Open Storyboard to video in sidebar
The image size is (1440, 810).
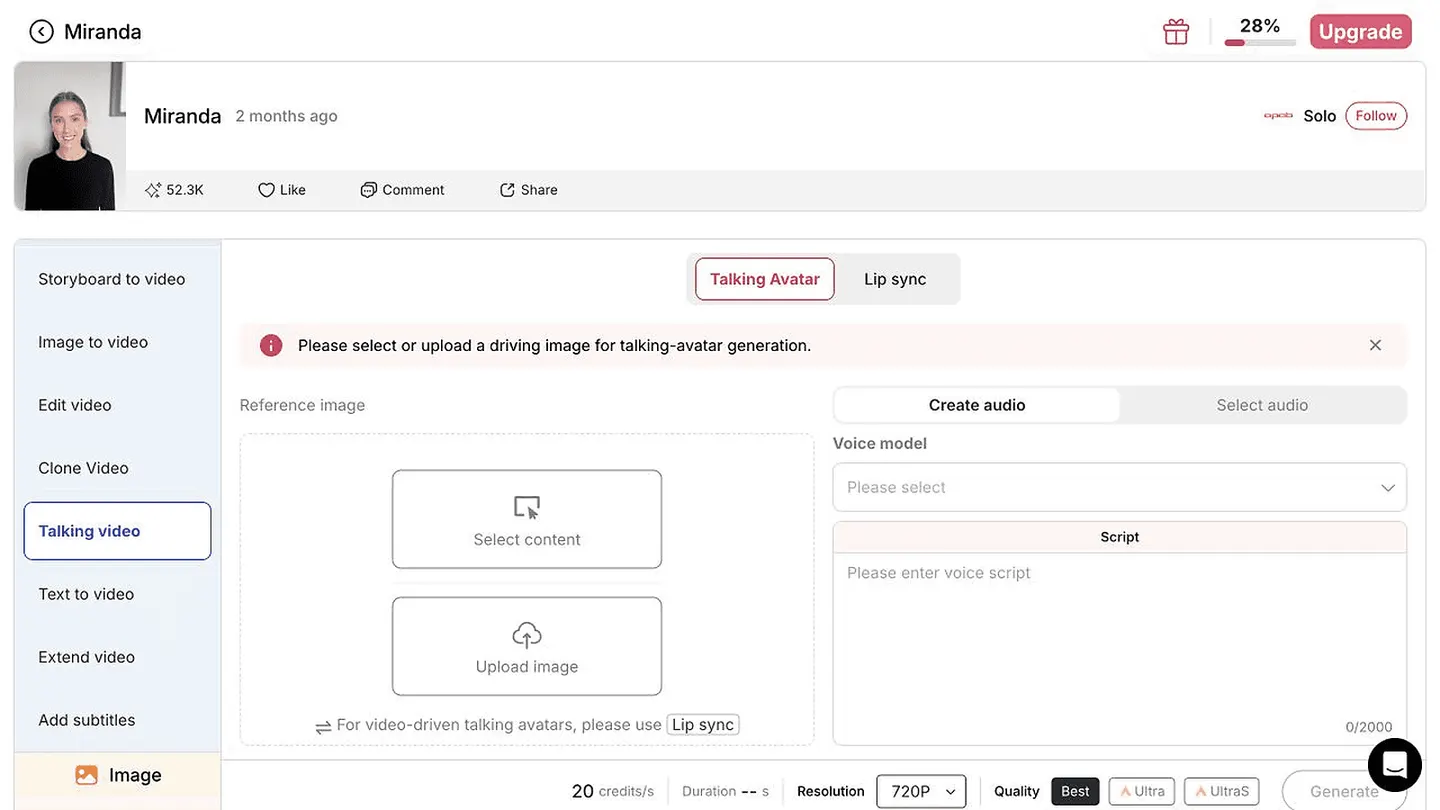tap(117, 279)
